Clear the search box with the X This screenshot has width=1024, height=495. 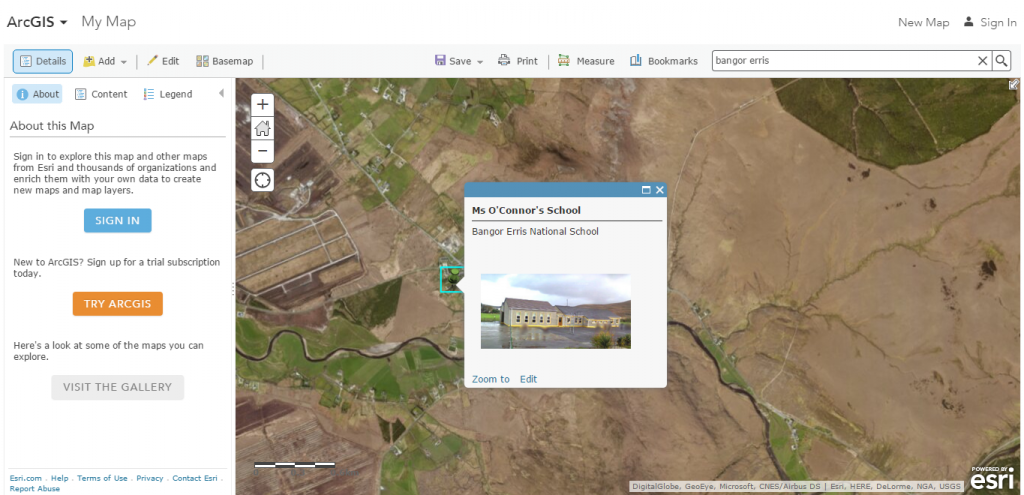(982, 61)
